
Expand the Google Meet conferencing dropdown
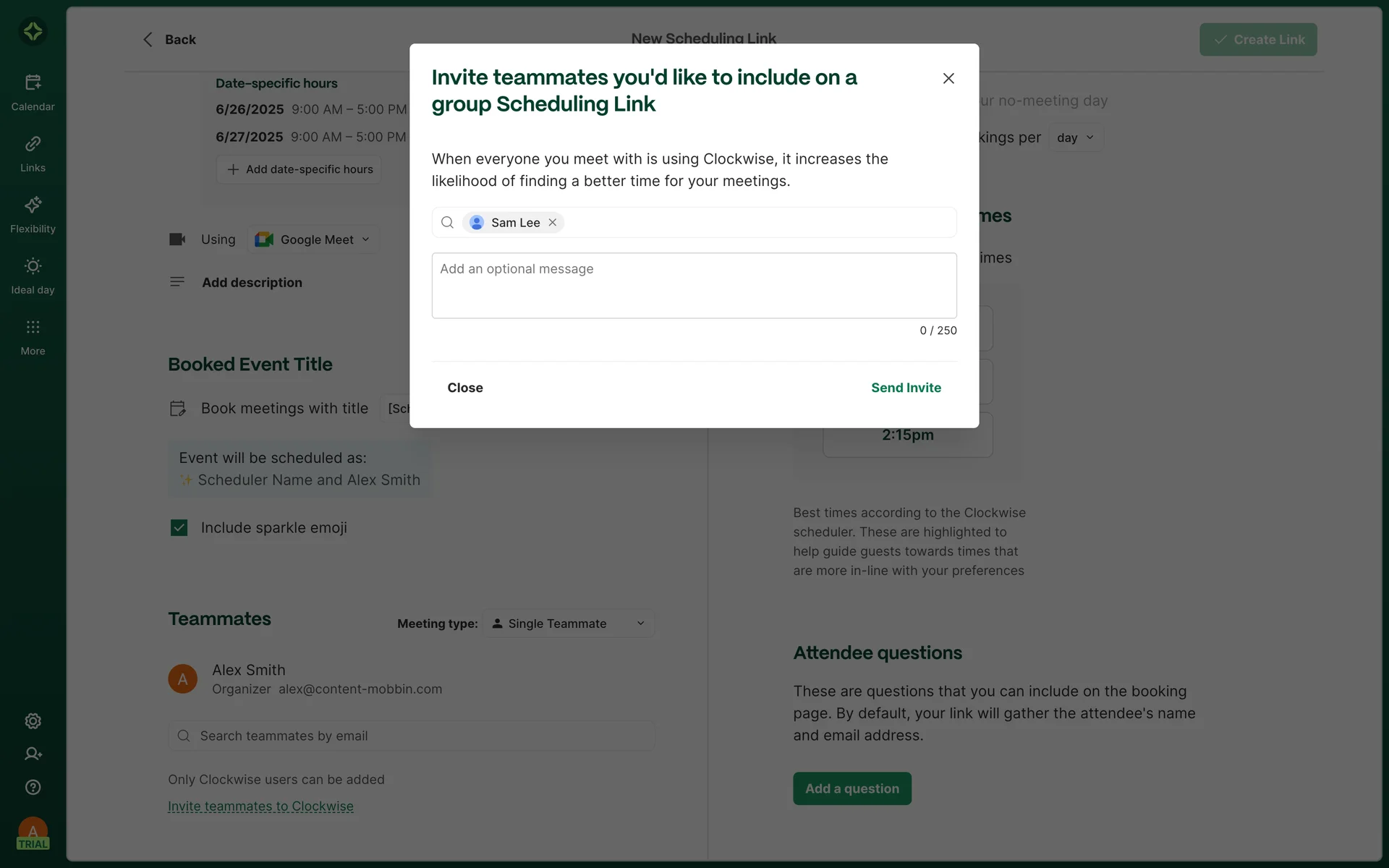[313, 239]
